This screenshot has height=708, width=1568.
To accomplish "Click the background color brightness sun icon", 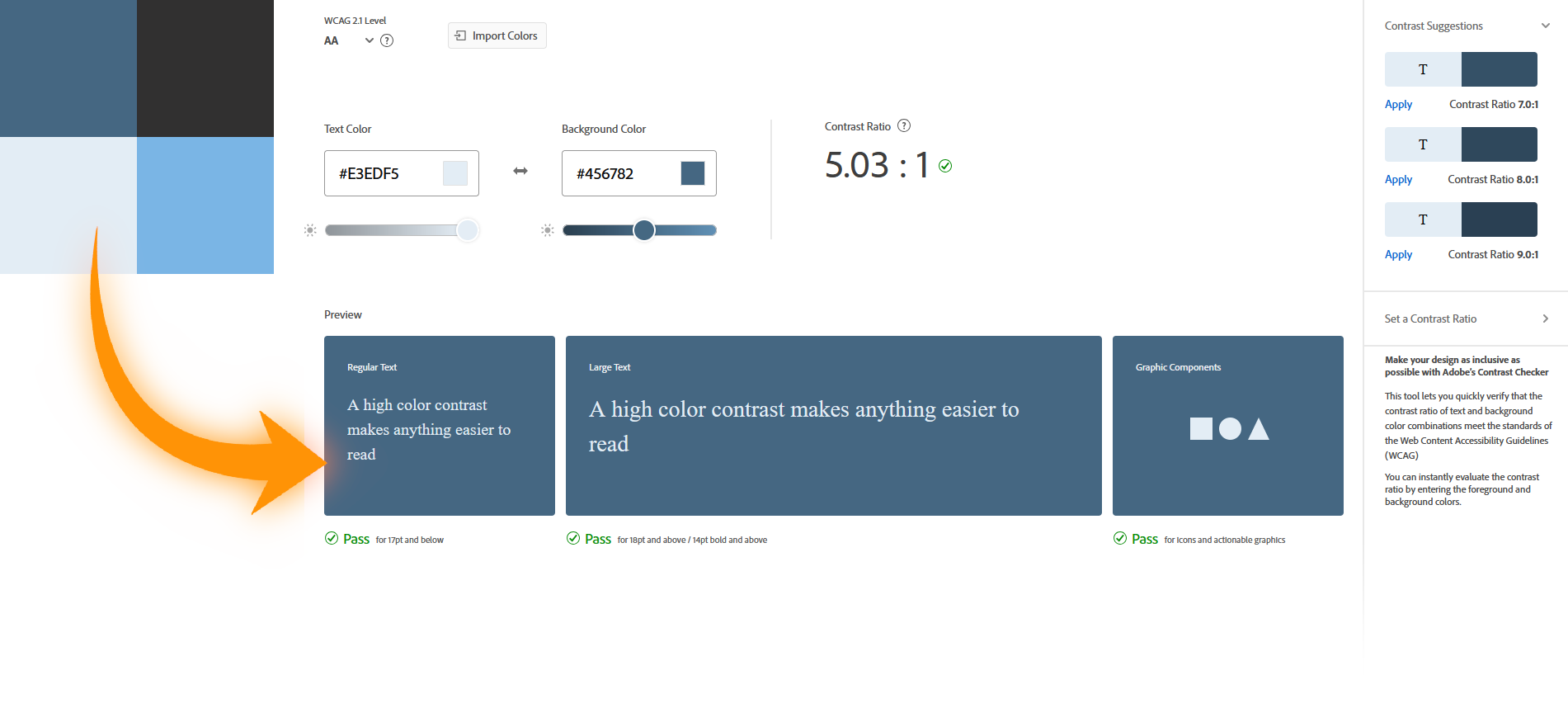I will (x=547, y=230).
